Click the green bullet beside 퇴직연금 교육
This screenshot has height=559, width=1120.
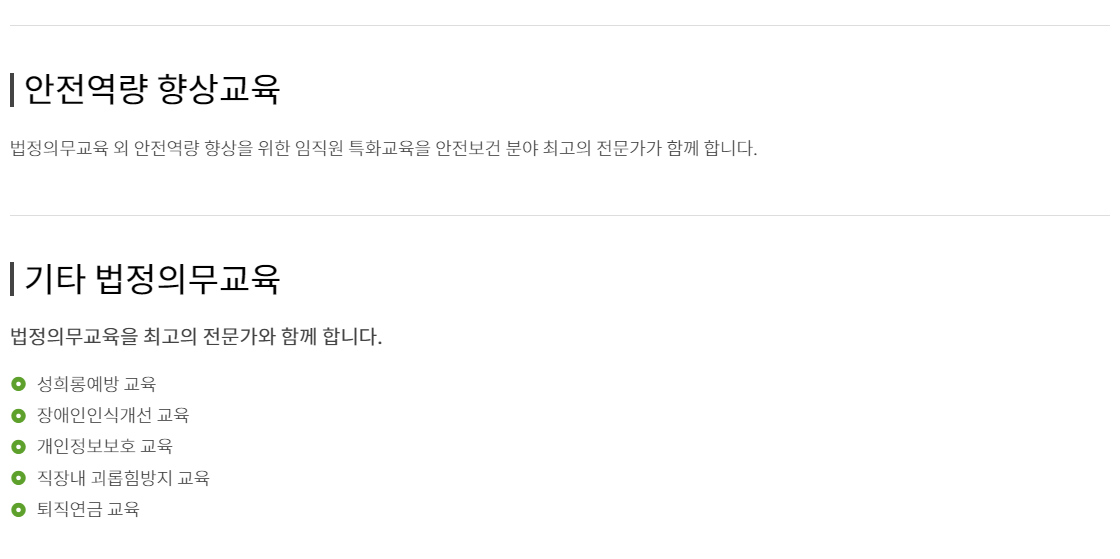tap(18, 509)
